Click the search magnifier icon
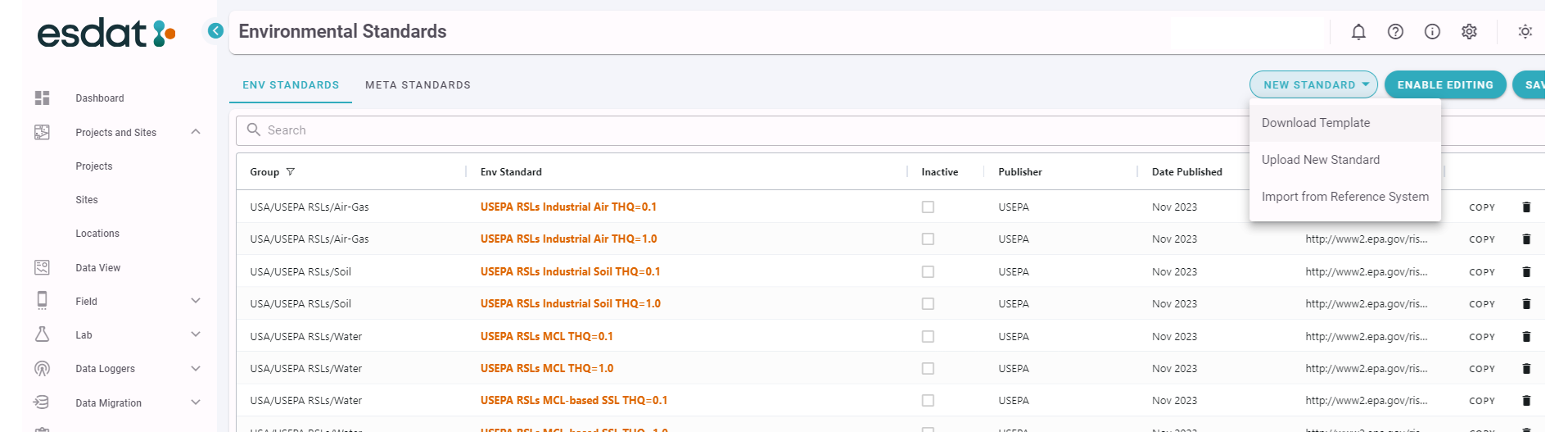The image size is (1568, 432). (x=254, y=130)
